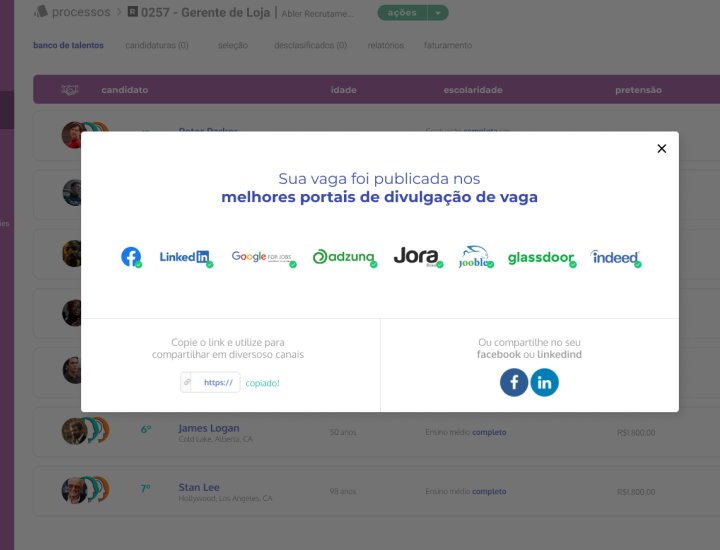Click handshake icon in table header
This screenshot has width=720, height=550.
(70, 90)
